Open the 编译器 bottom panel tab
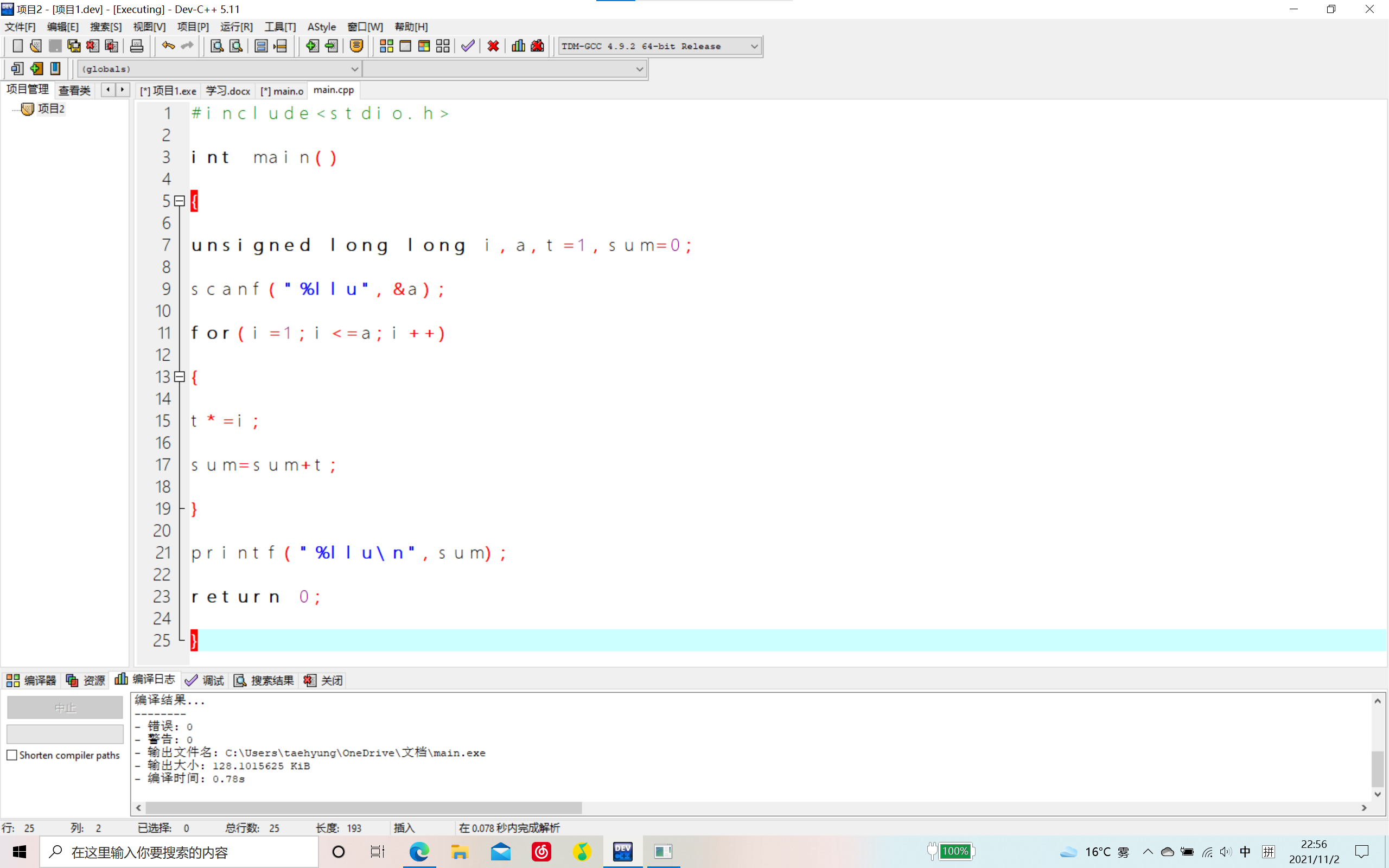Image resolution: width=1389 pixels, height=868 pixels. point(31,680)
